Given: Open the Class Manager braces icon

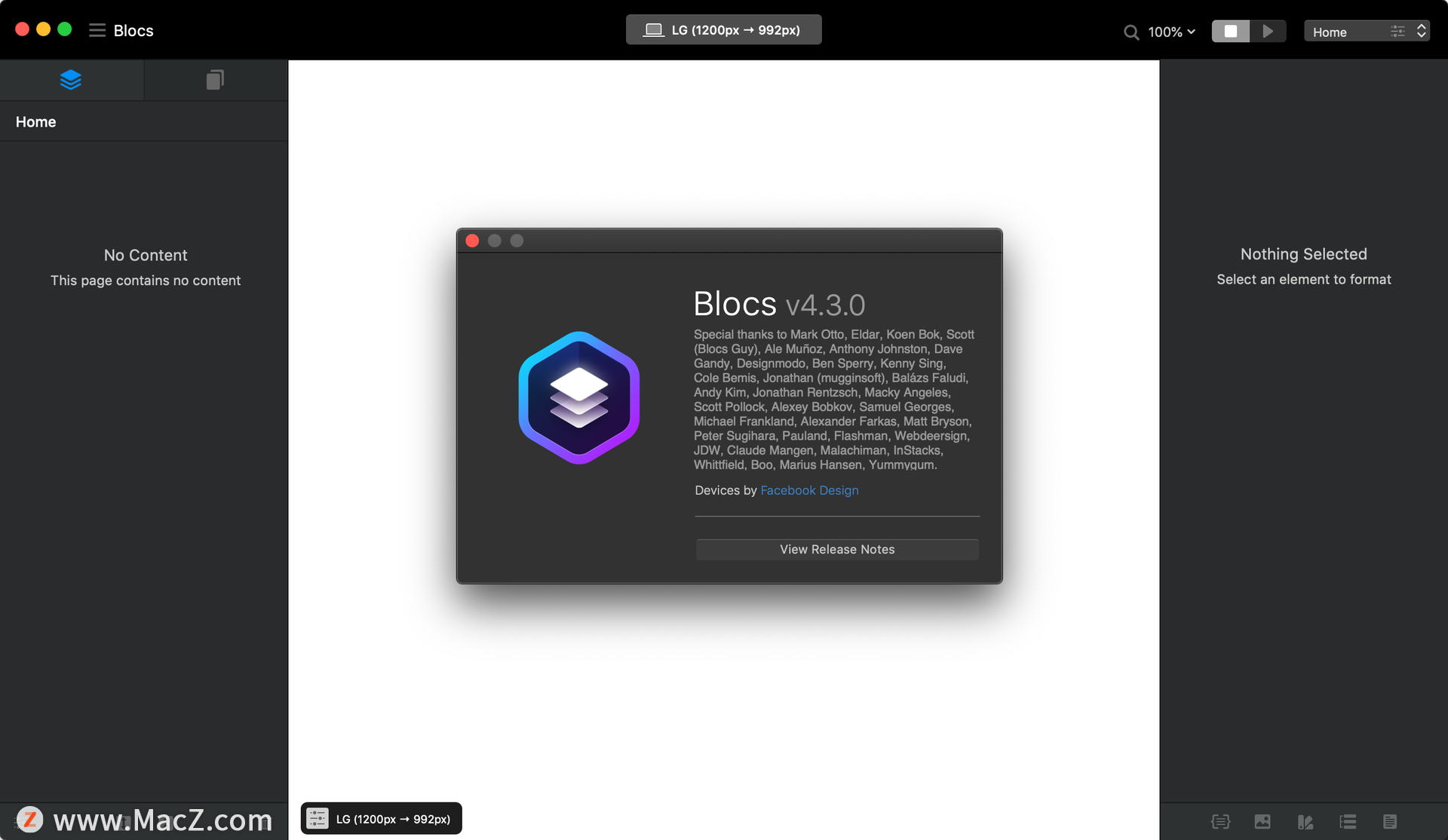Looking at the screenshot, I should 1220,822.
